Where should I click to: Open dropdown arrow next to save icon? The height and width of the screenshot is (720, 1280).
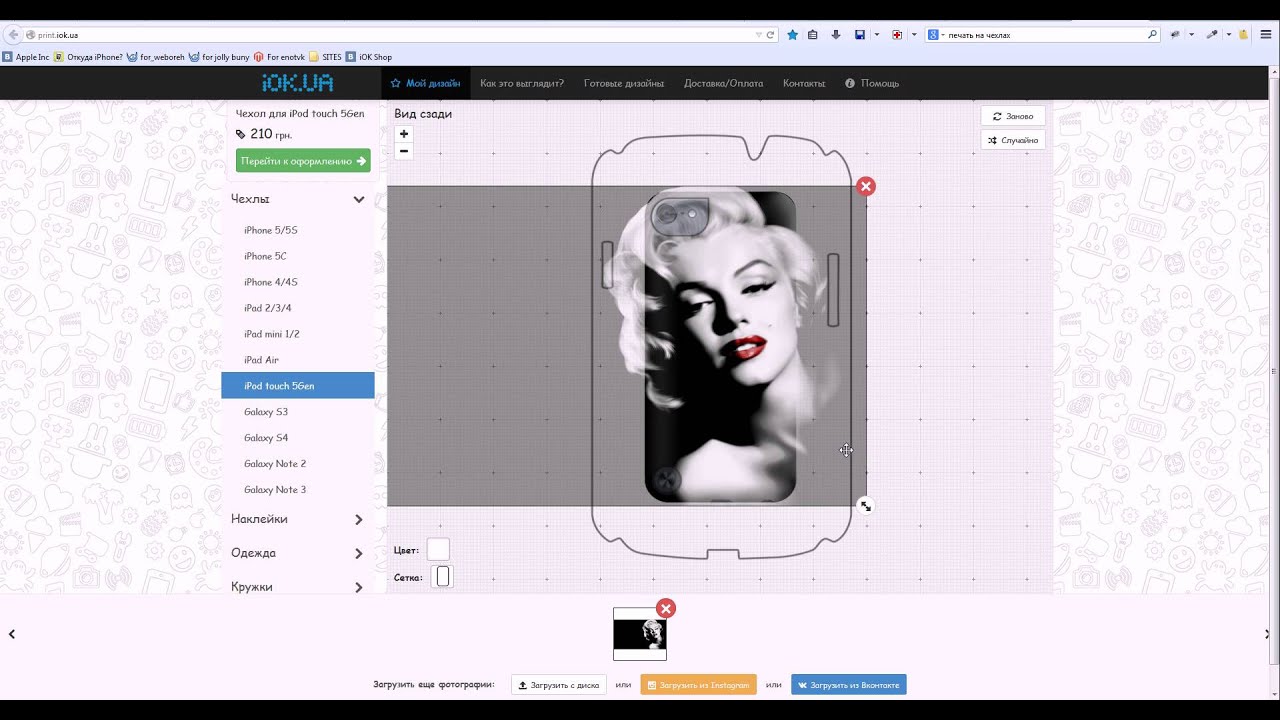[877, 35]
